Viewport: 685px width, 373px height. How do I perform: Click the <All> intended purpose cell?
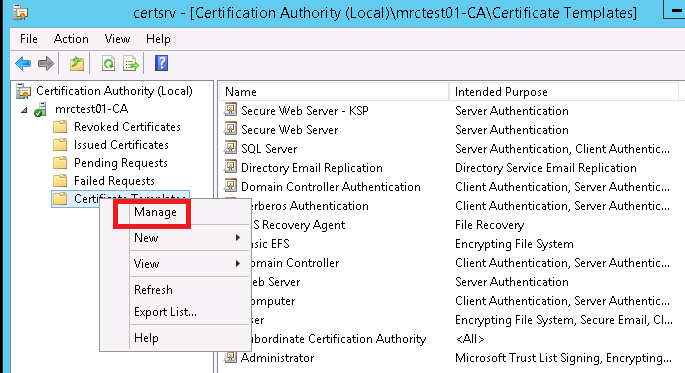pyautogui.click(x=470, y=339)
